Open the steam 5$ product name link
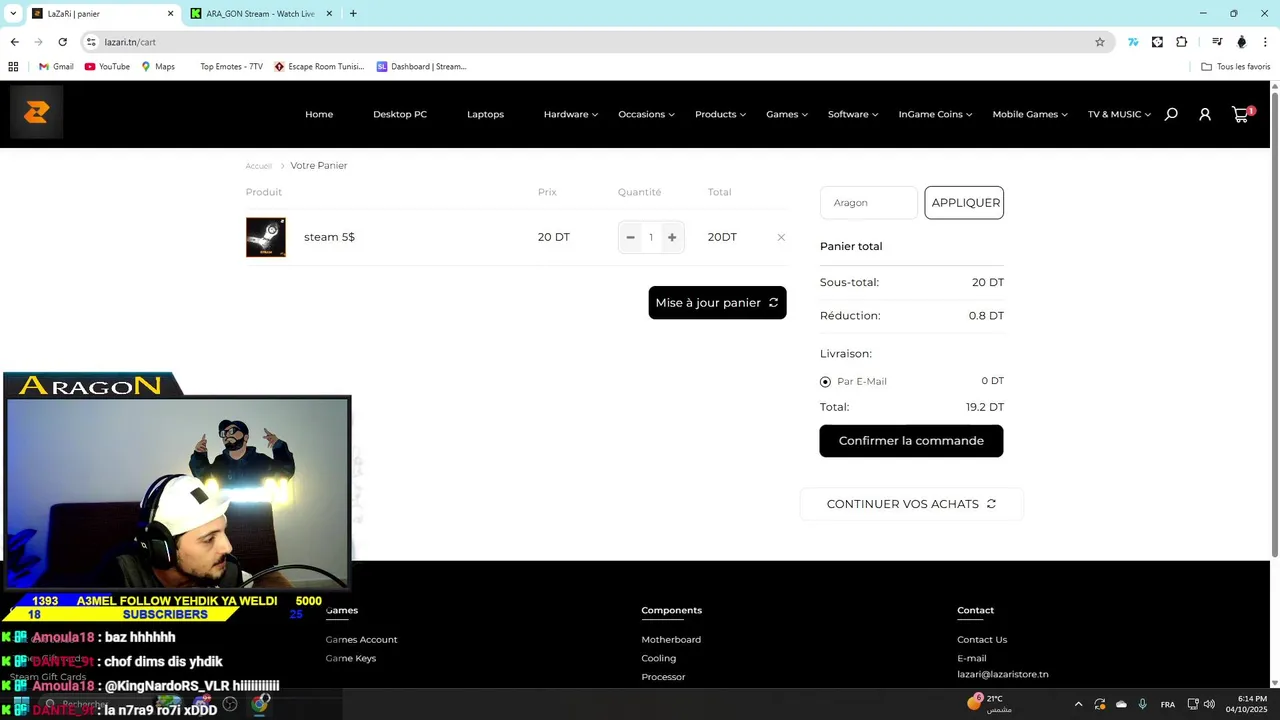 [x=329, y=237]
